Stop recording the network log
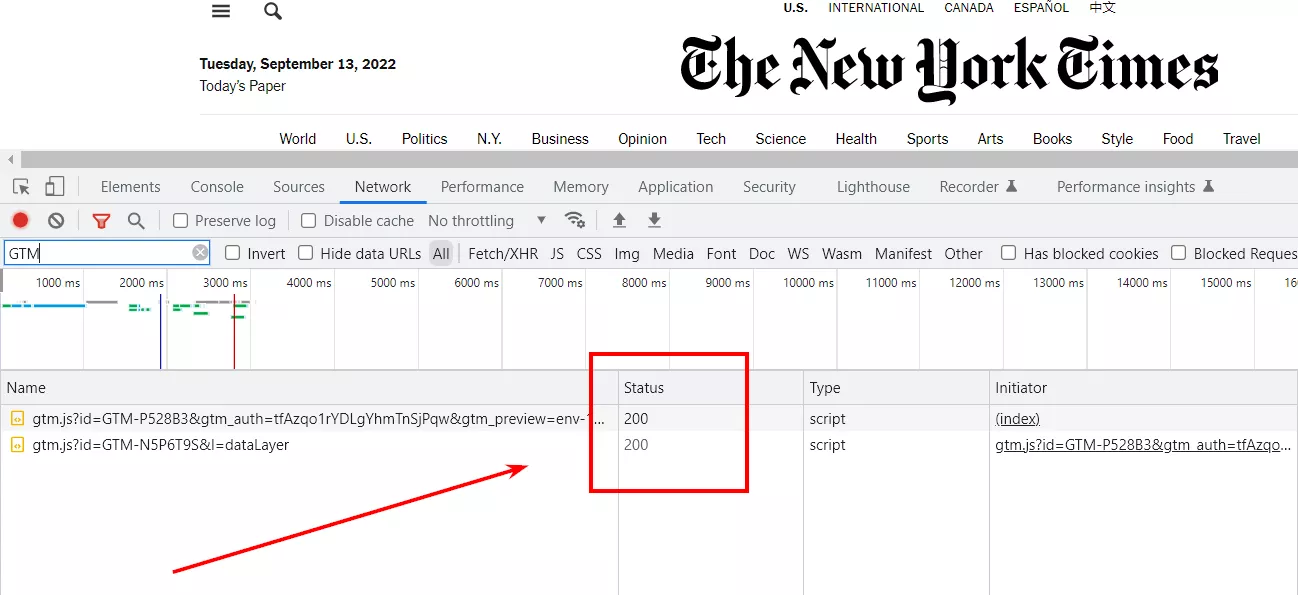The image size is (1298, 595). pyautogui.click(x=20, y=220)
